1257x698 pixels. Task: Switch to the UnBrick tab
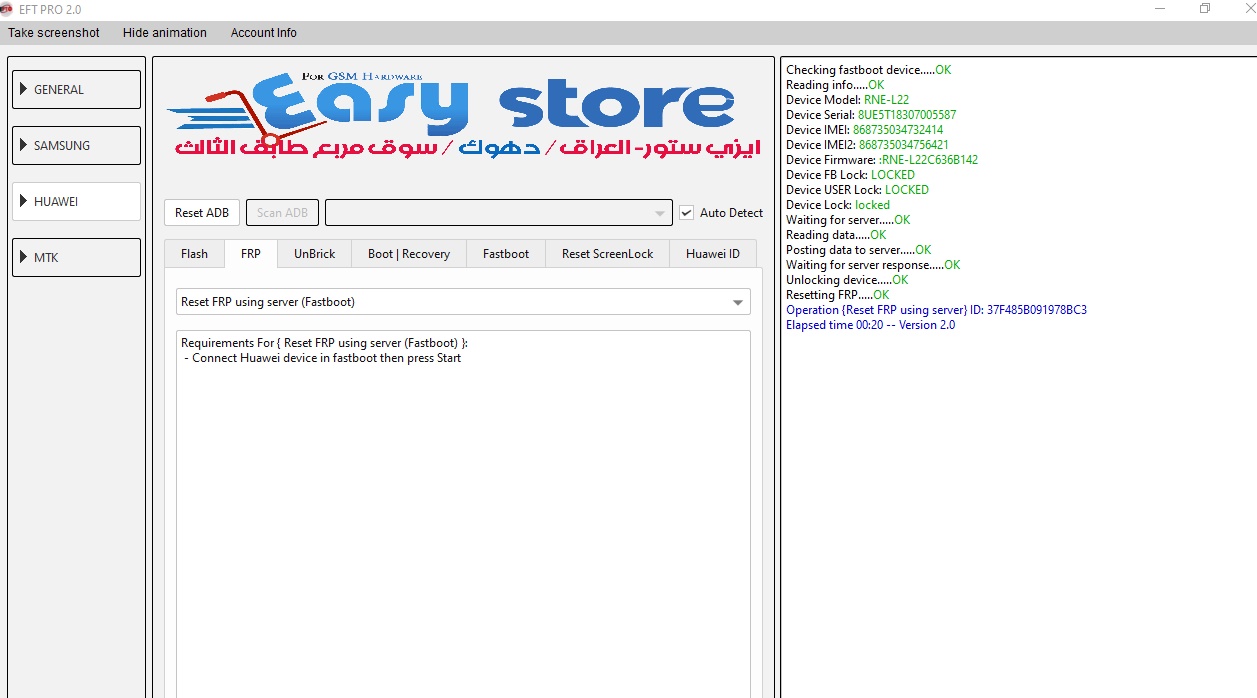tap(315, 254)
